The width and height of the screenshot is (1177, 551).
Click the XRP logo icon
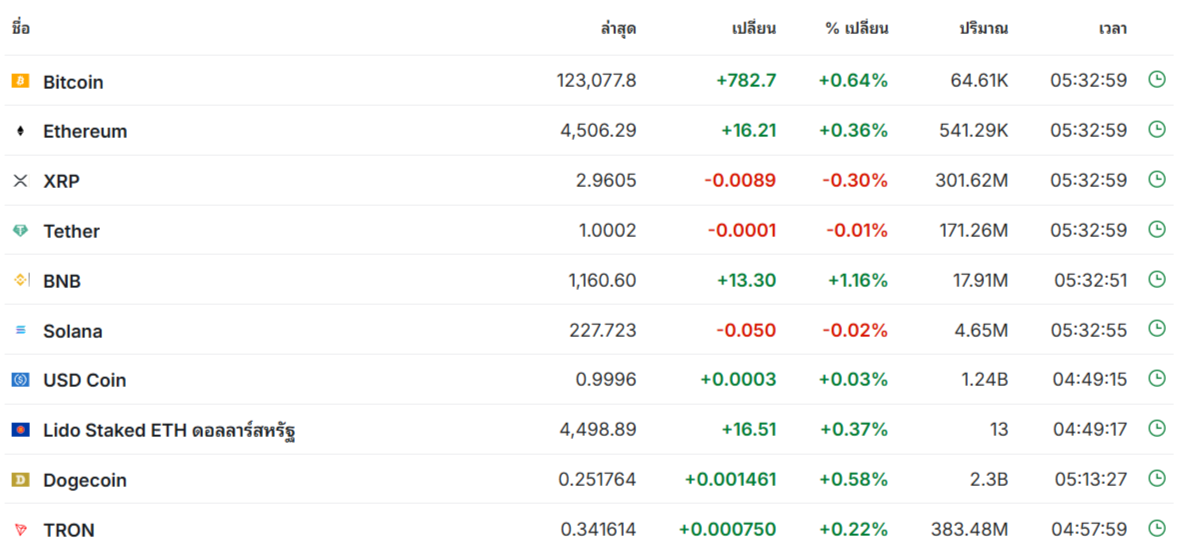pyautogui.click(x=20, y=181)
